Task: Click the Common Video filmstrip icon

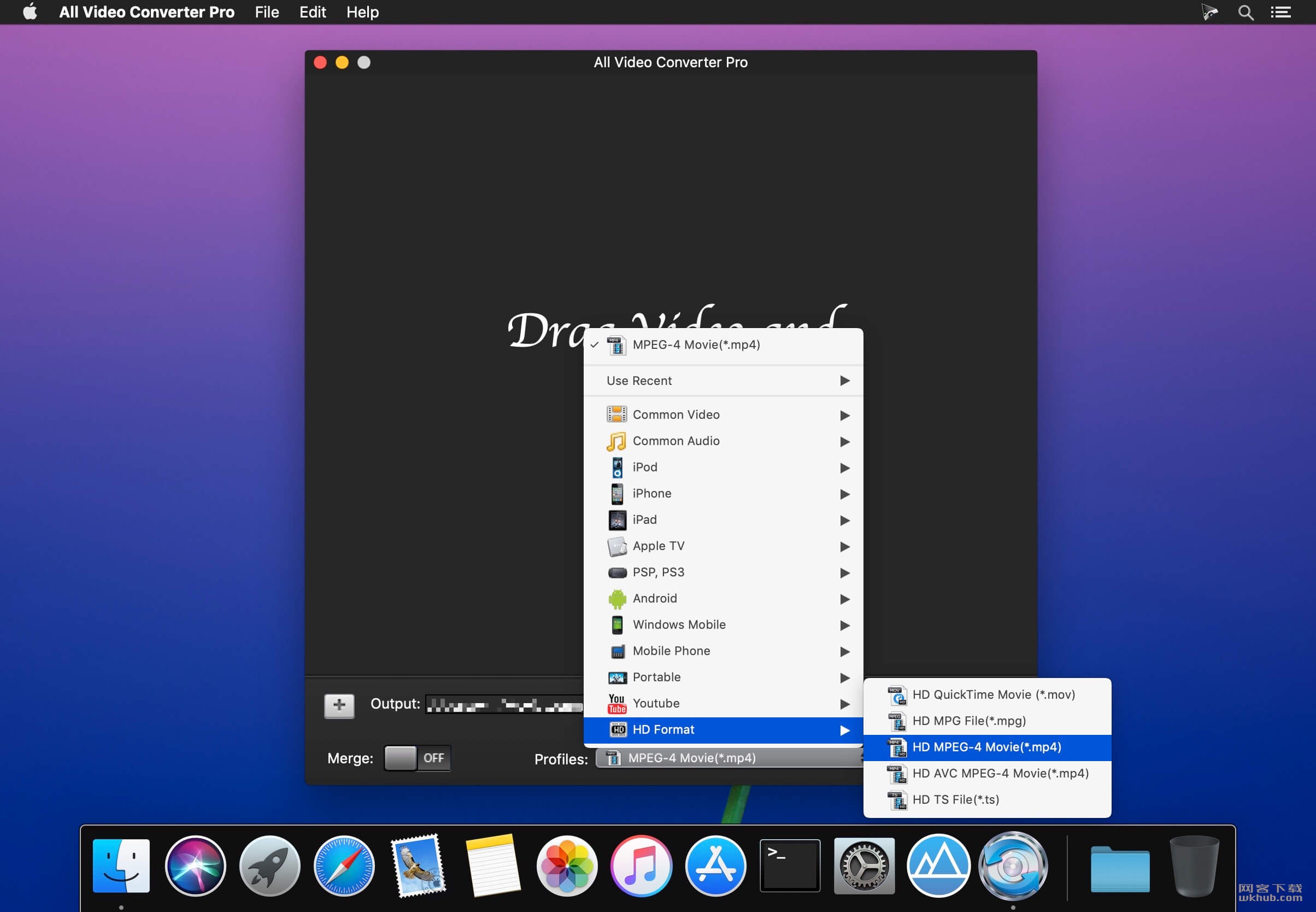Action: coord(616,414)
